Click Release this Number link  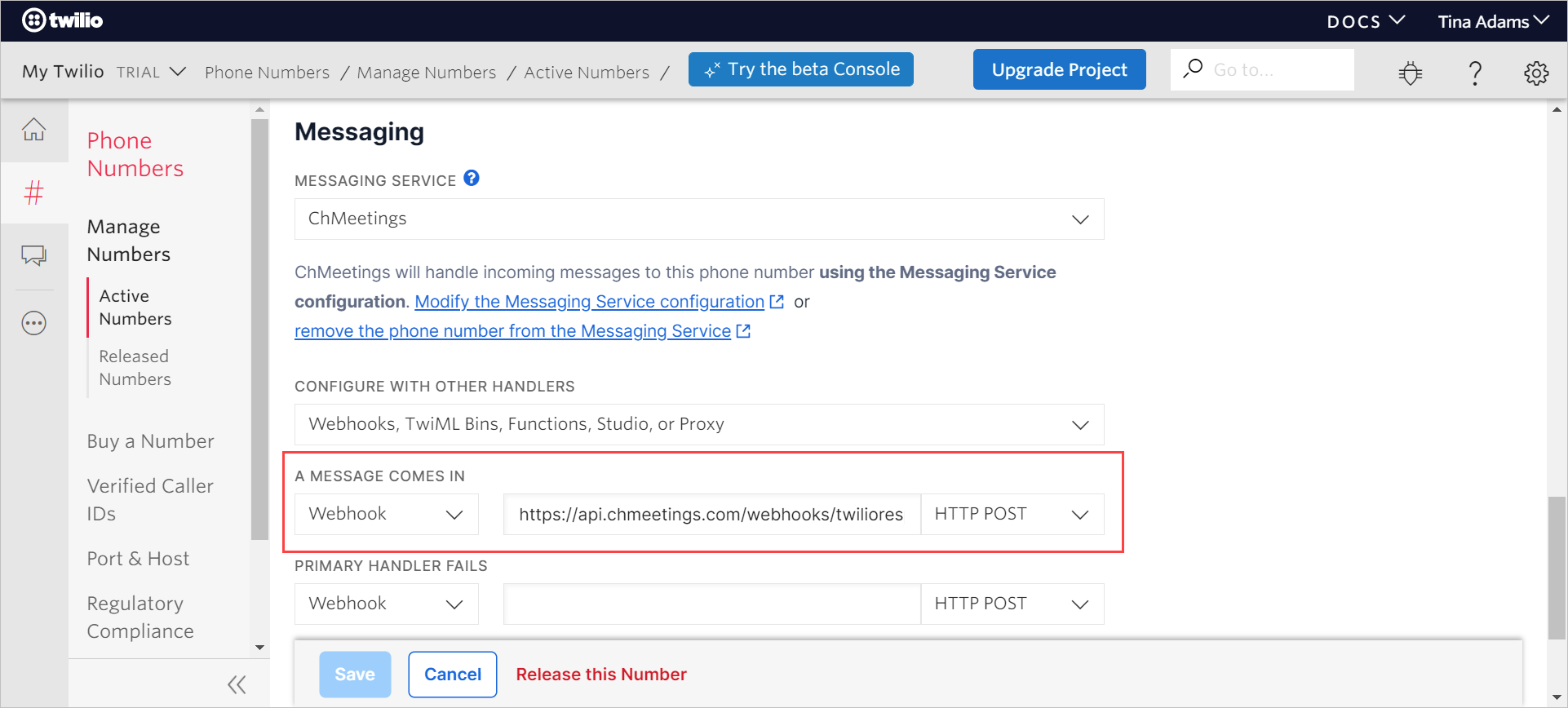pos(601,675)
